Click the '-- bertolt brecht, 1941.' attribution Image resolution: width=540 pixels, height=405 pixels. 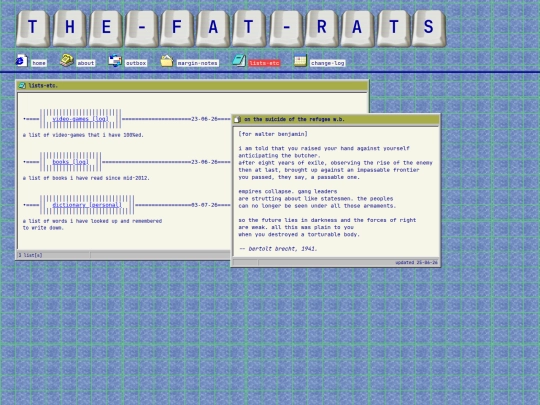[278, 249]
